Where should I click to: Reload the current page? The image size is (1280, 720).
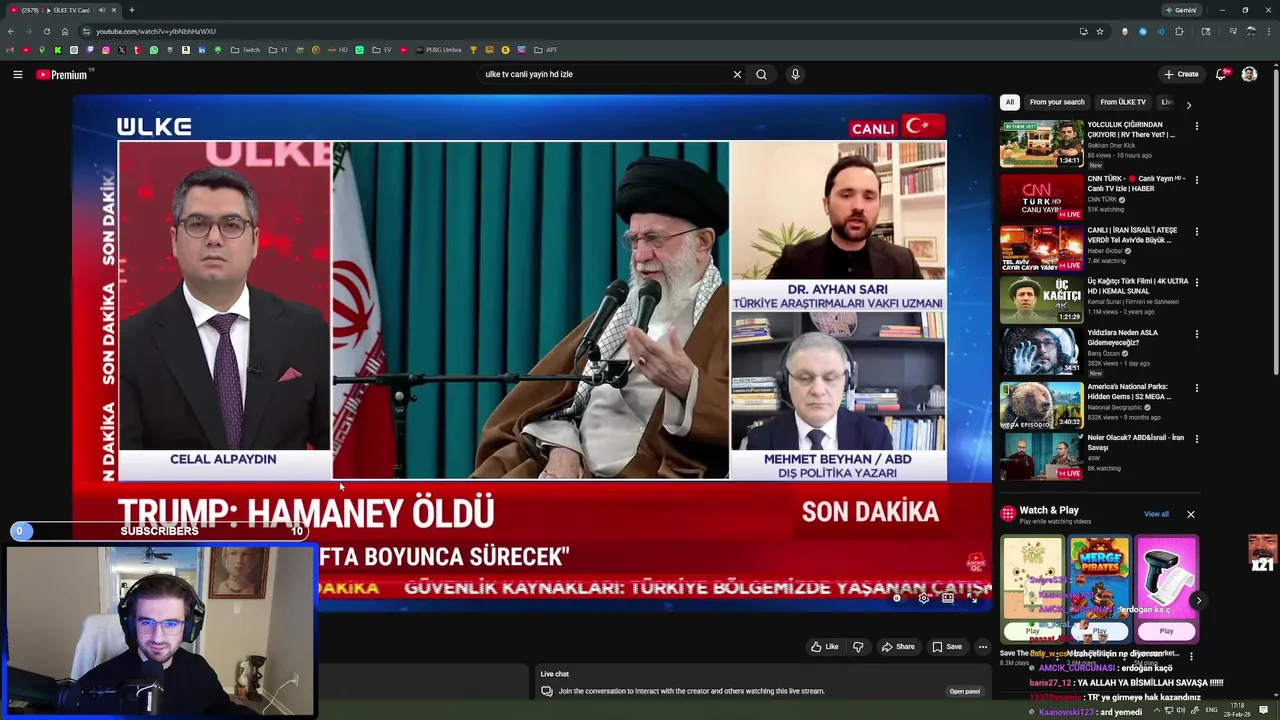[x=46, y=31]
